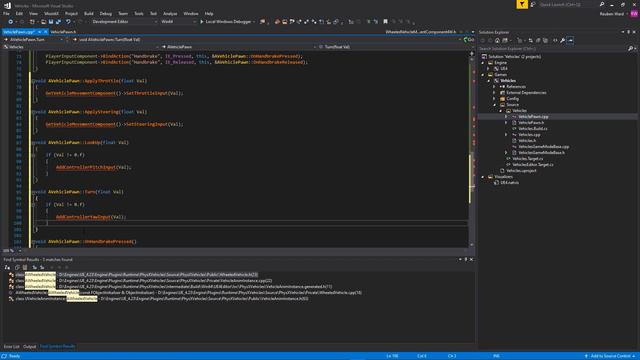This screenshot has width=640, height=360.
Task: Click the first AWheeledVehicle search result row
Action: [135, 275]
